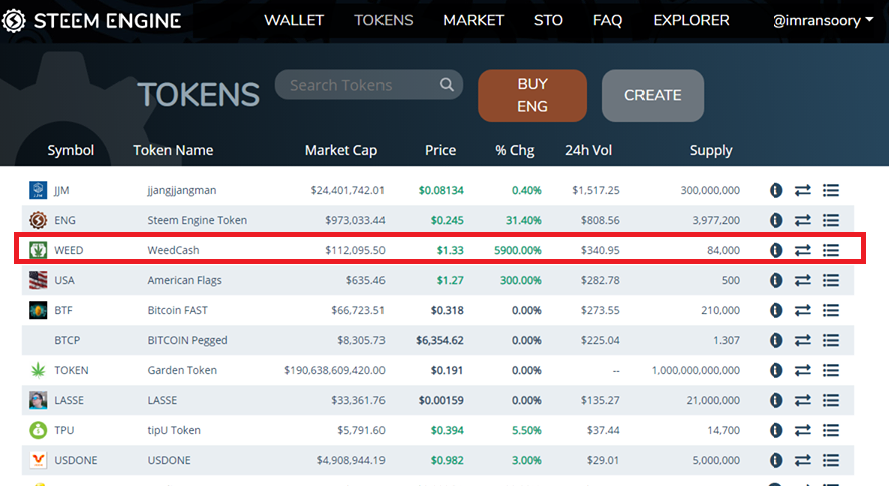
Task: Open trade arrows icon for TPU
Action: tap(803, 430)
